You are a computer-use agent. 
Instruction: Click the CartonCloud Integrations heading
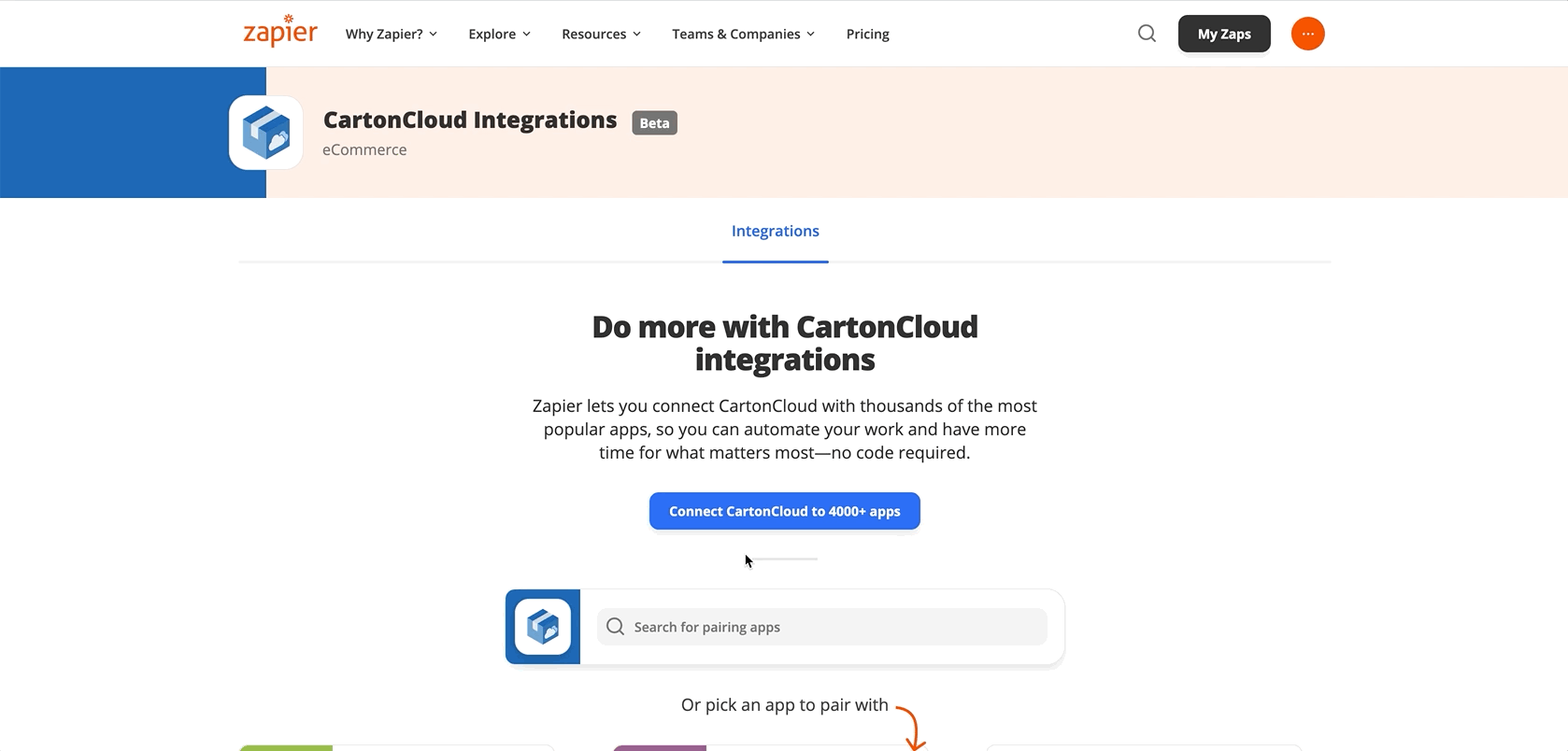(x=470, y=120)
